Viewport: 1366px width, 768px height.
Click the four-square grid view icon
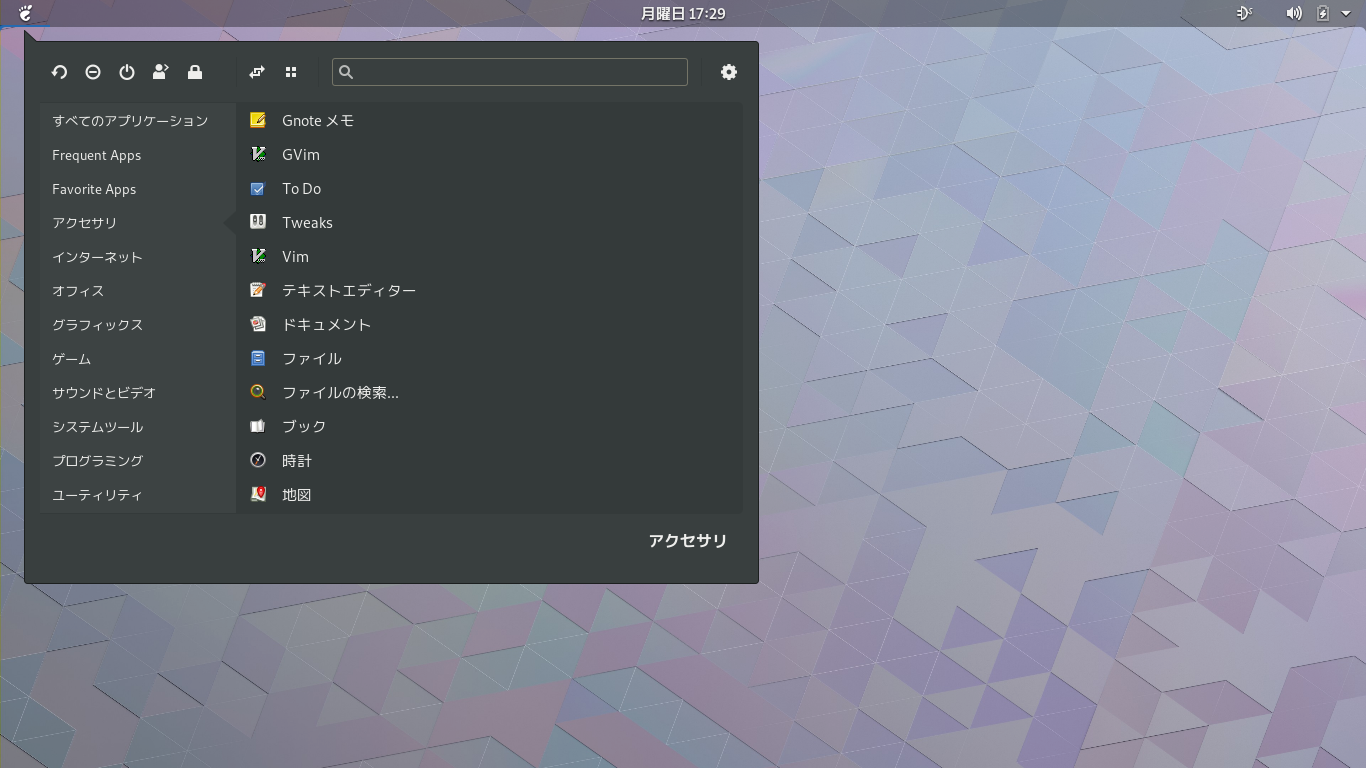pos(291,72)
